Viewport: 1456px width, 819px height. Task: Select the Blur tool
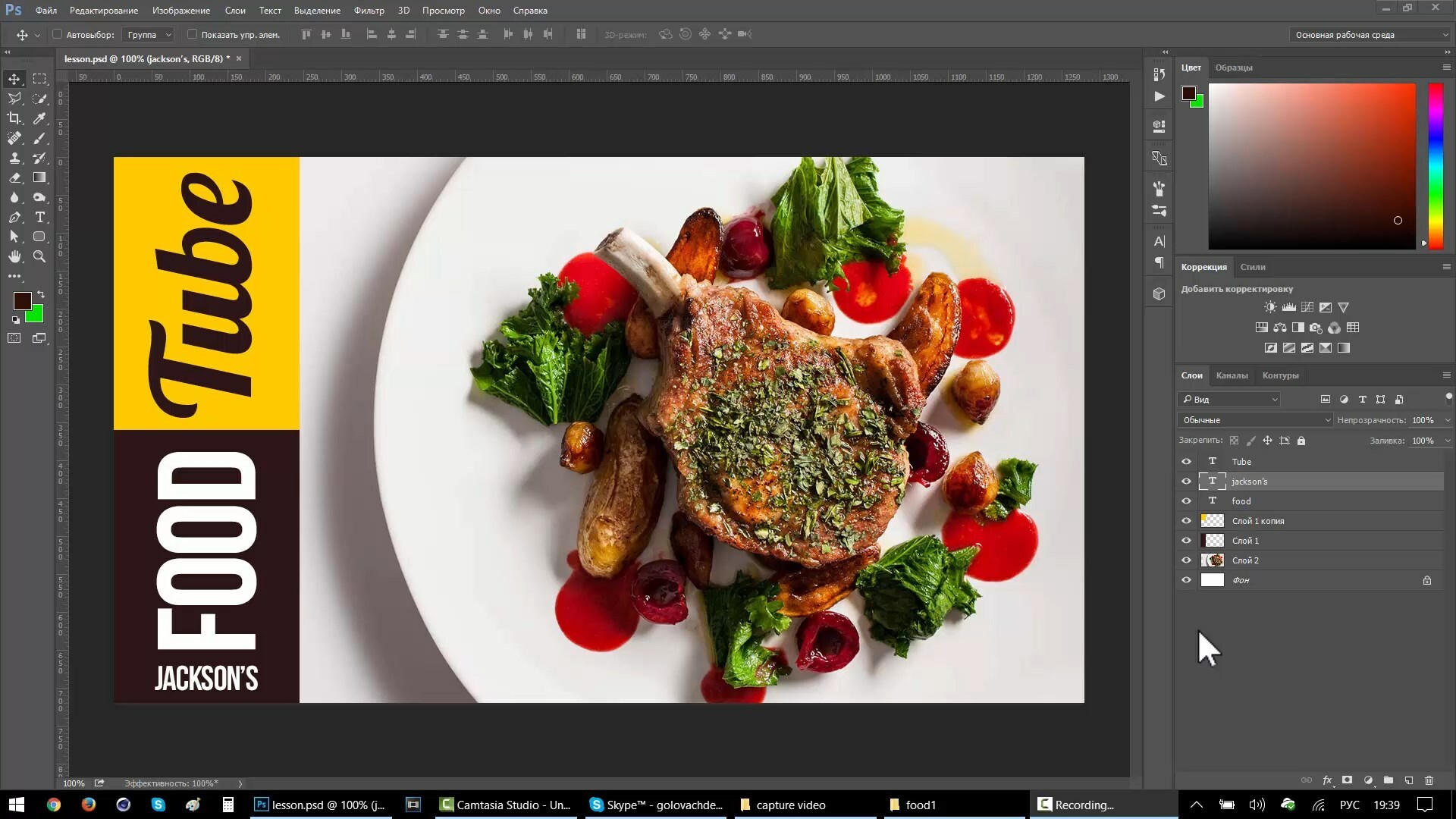(14, 197)
